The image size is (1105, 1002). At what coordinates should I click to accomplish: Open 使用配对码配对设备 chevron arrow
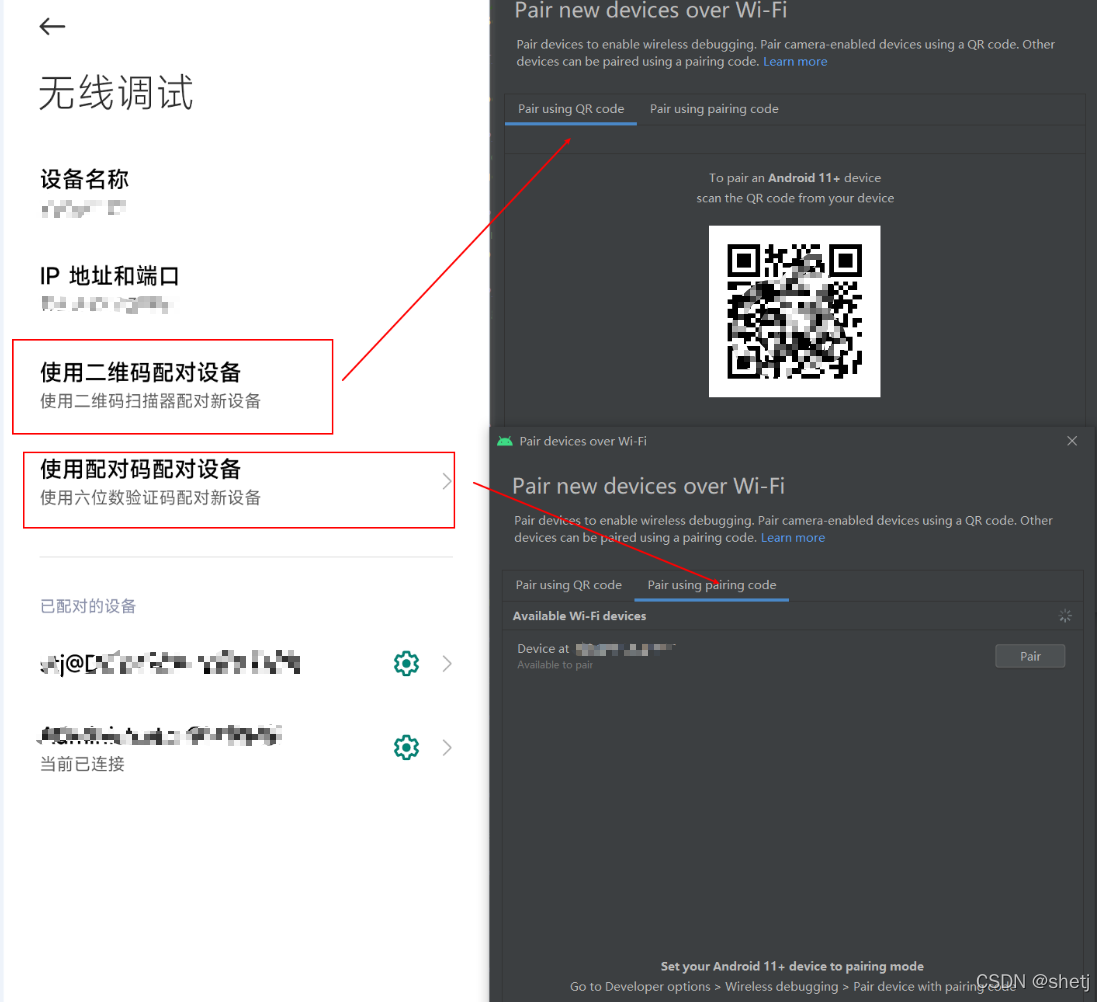tap(446, 481)
